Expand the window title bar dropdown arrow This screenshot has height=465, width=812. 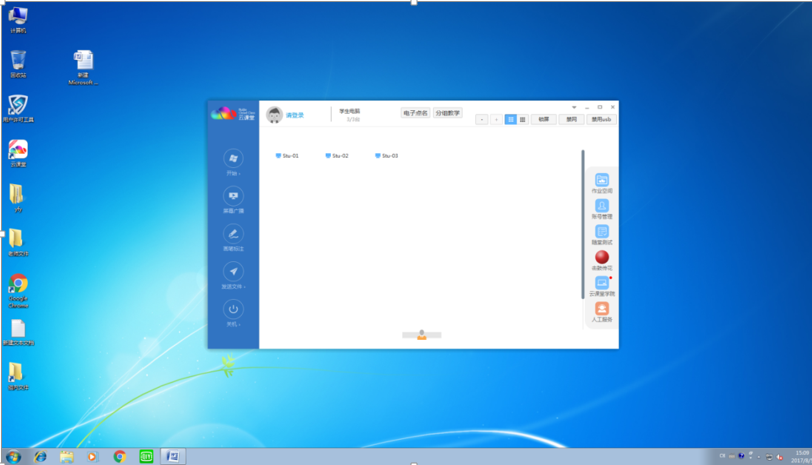point(574,106)
